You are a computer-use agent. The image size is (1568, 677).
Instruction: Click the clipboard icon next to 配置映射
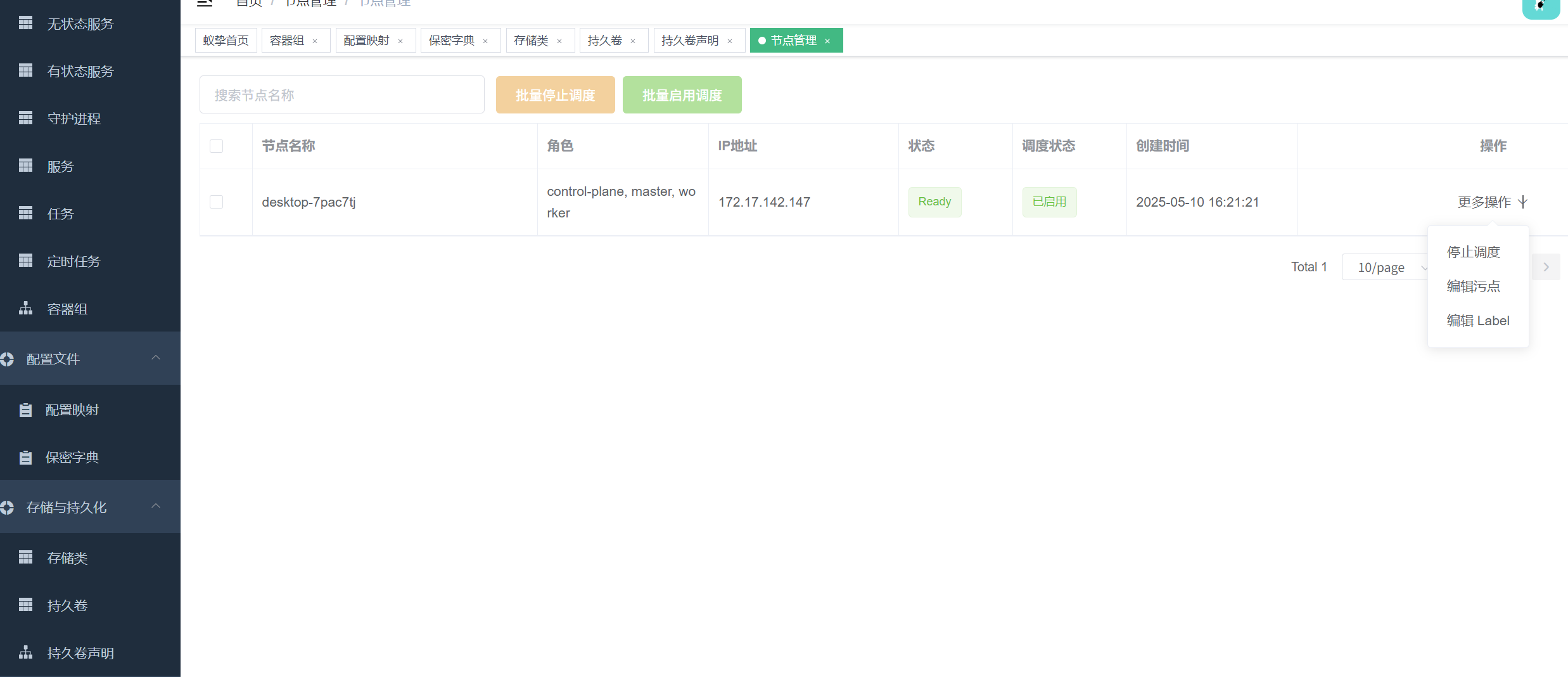25,410
